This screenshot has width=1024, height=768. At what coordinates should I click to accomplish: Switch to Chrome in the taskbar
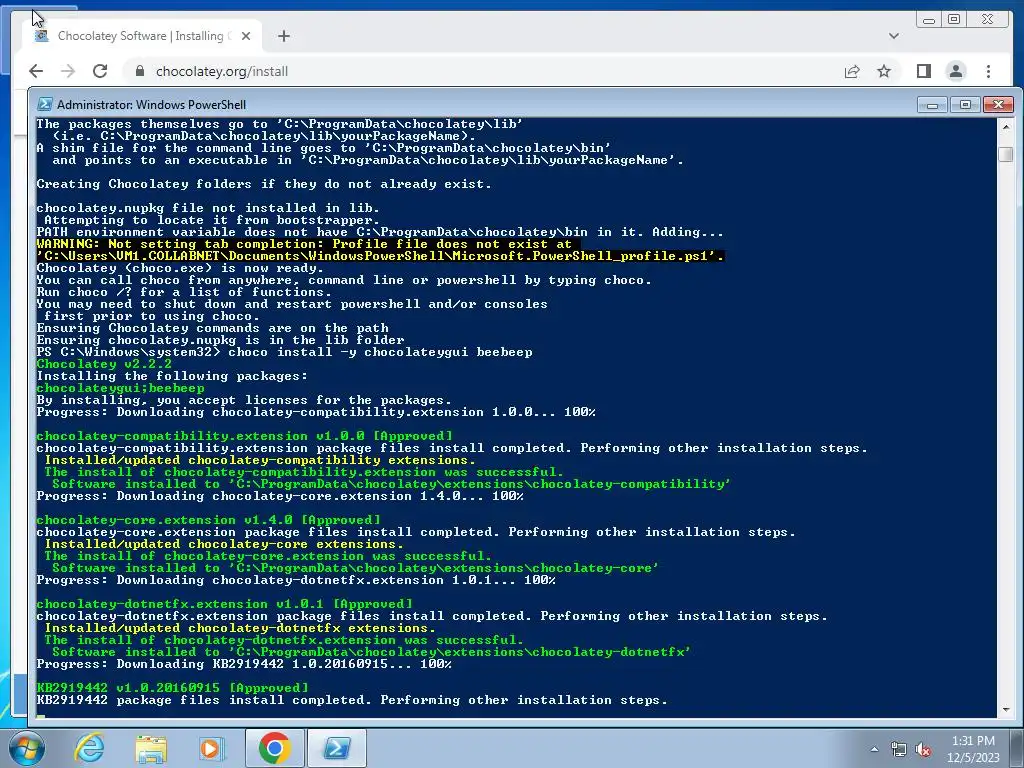coord(274,748)
